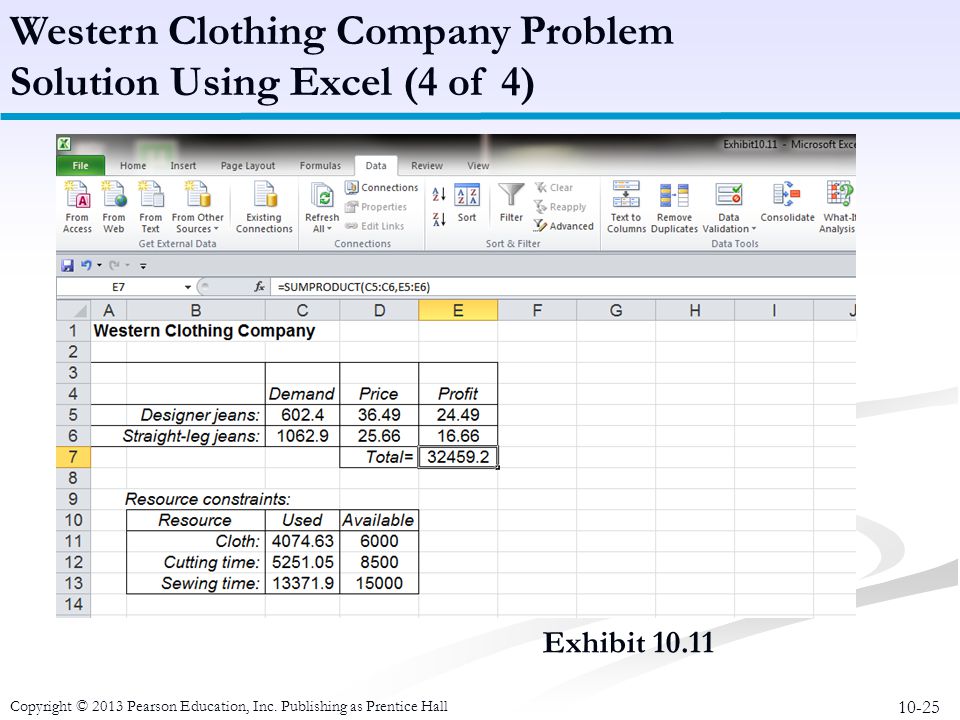Click the Excel application icon

pyautogui.click(x=64, y=144)
